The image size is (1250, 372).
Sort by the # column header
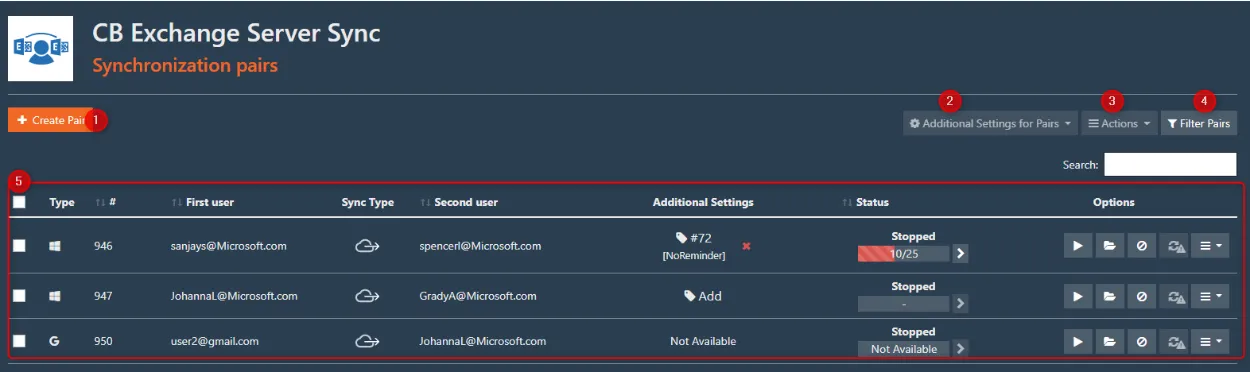pyautogui.click(x=106, y=202)
